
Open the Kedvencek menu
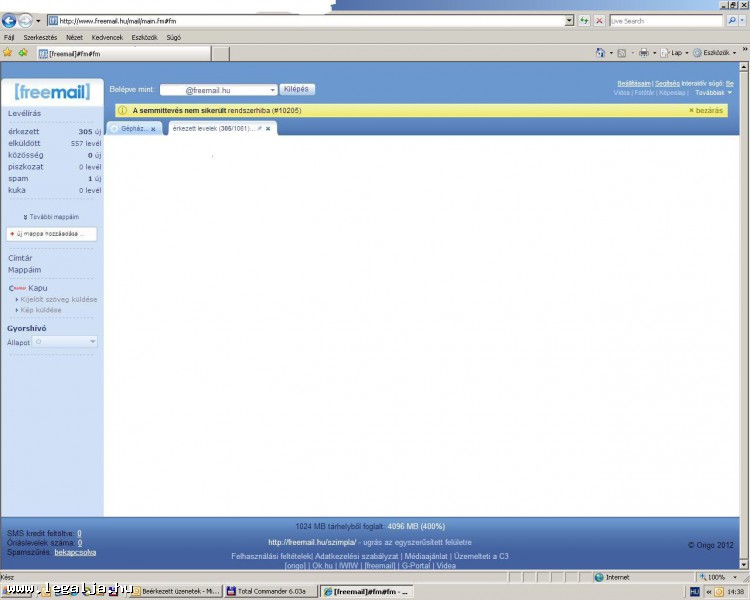pos(106,37)
